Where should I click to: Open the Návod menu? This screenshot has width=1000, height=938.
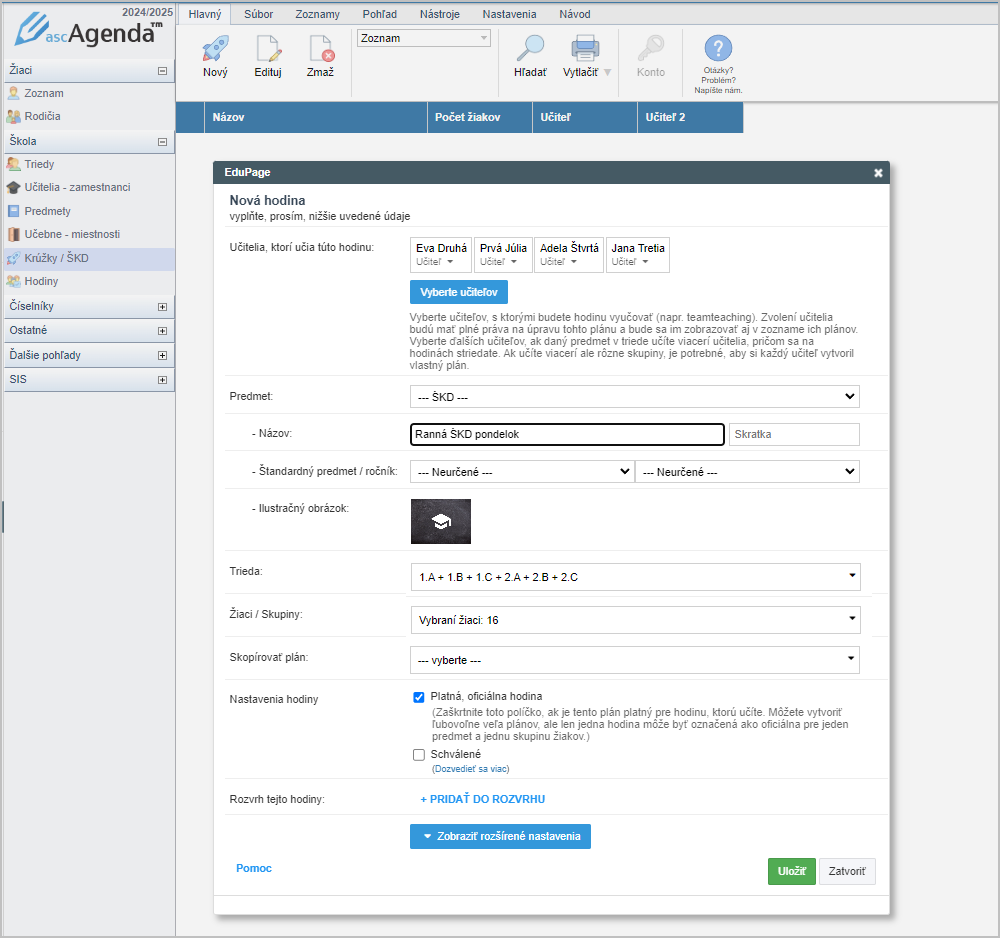575,14
